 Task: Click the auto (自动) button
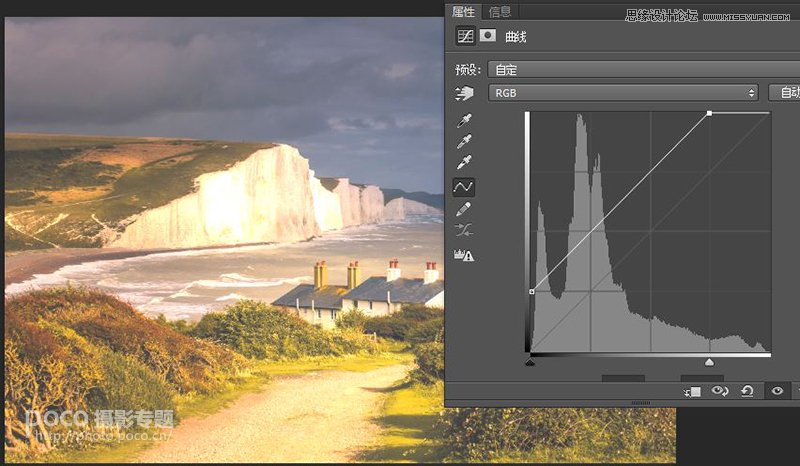pos(786,93)
